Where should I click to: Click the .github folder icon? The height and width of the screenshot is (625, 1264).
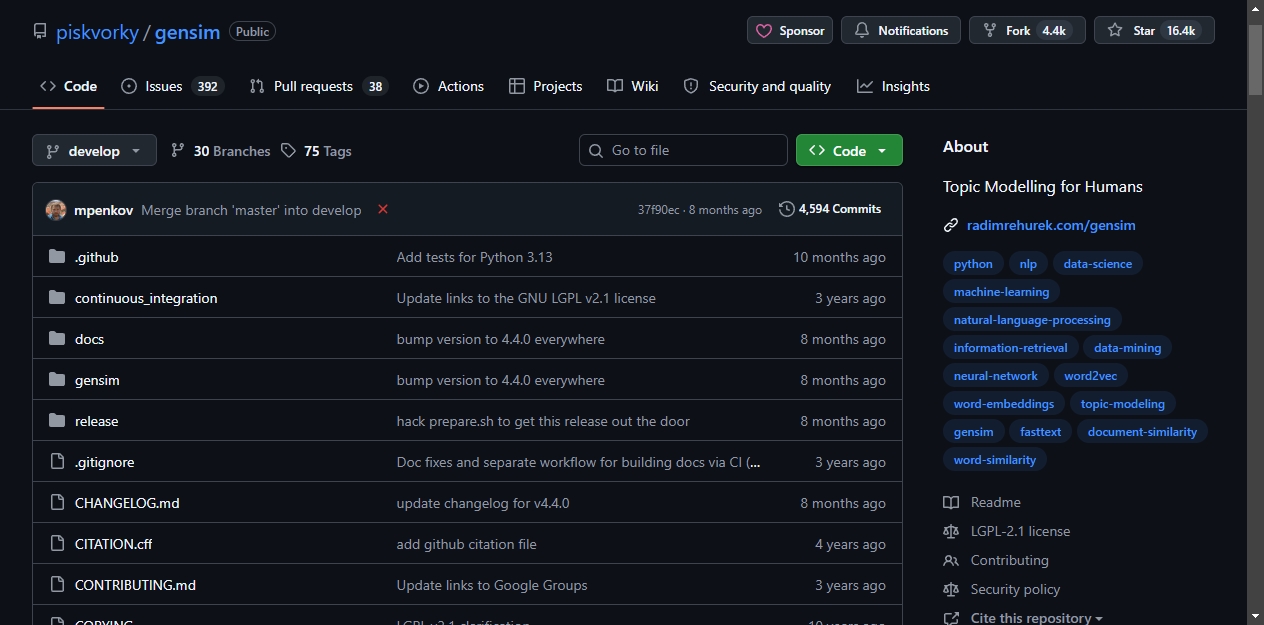[57, 257]
